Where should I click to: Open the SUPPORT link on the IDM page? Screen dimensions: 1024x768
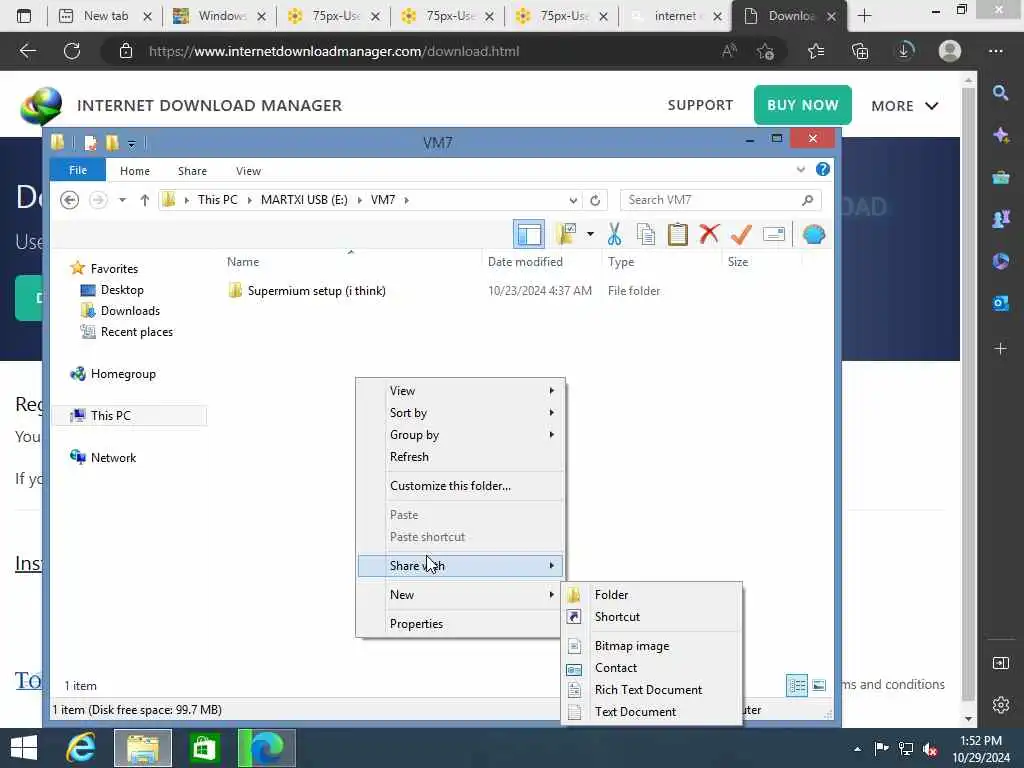[x=700, y=105]
